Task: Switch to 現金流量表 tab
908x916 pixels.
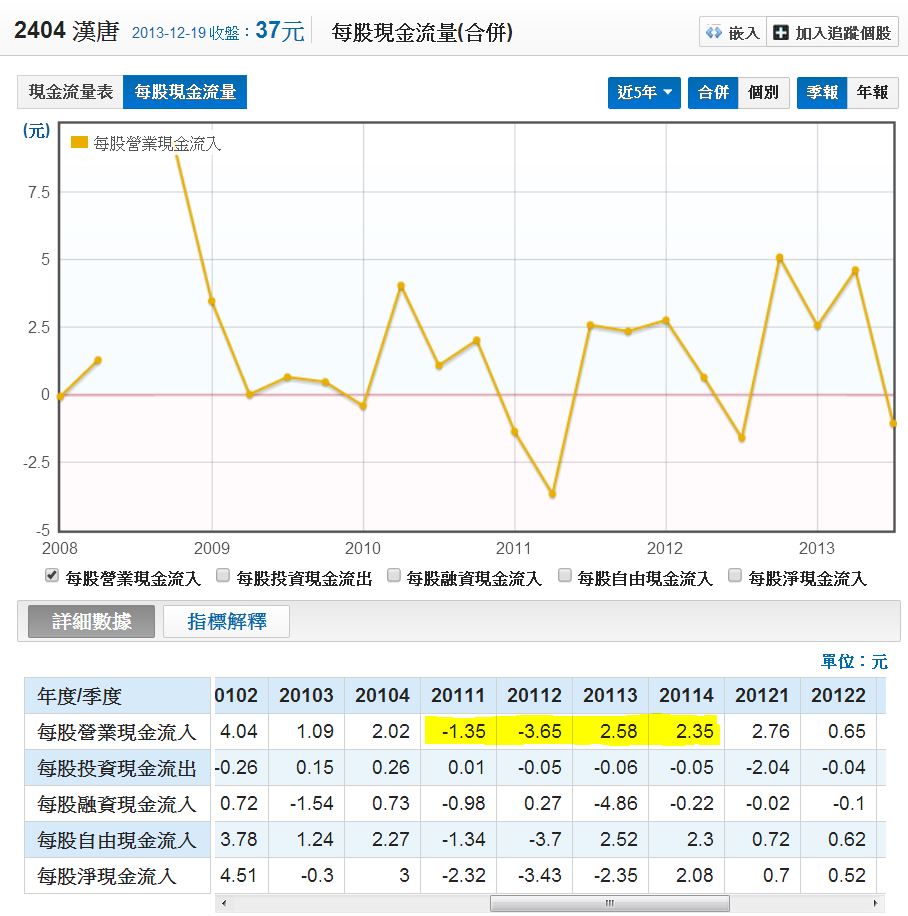Action: [70, 92]
